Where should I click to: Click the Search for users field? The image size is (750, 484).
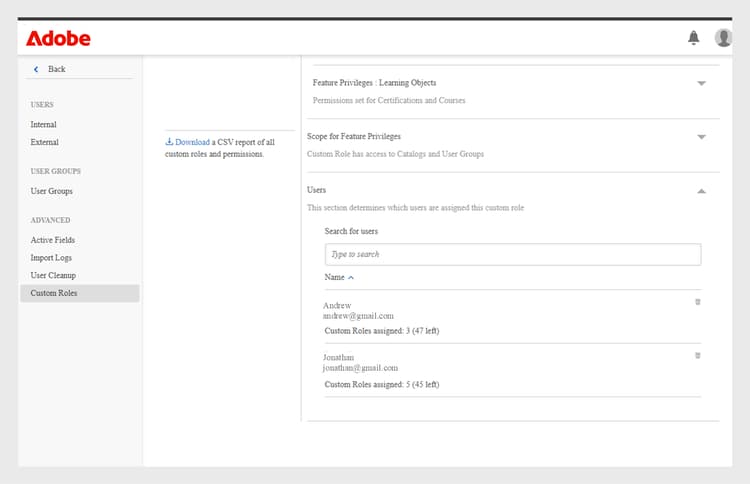pos(513,255)
